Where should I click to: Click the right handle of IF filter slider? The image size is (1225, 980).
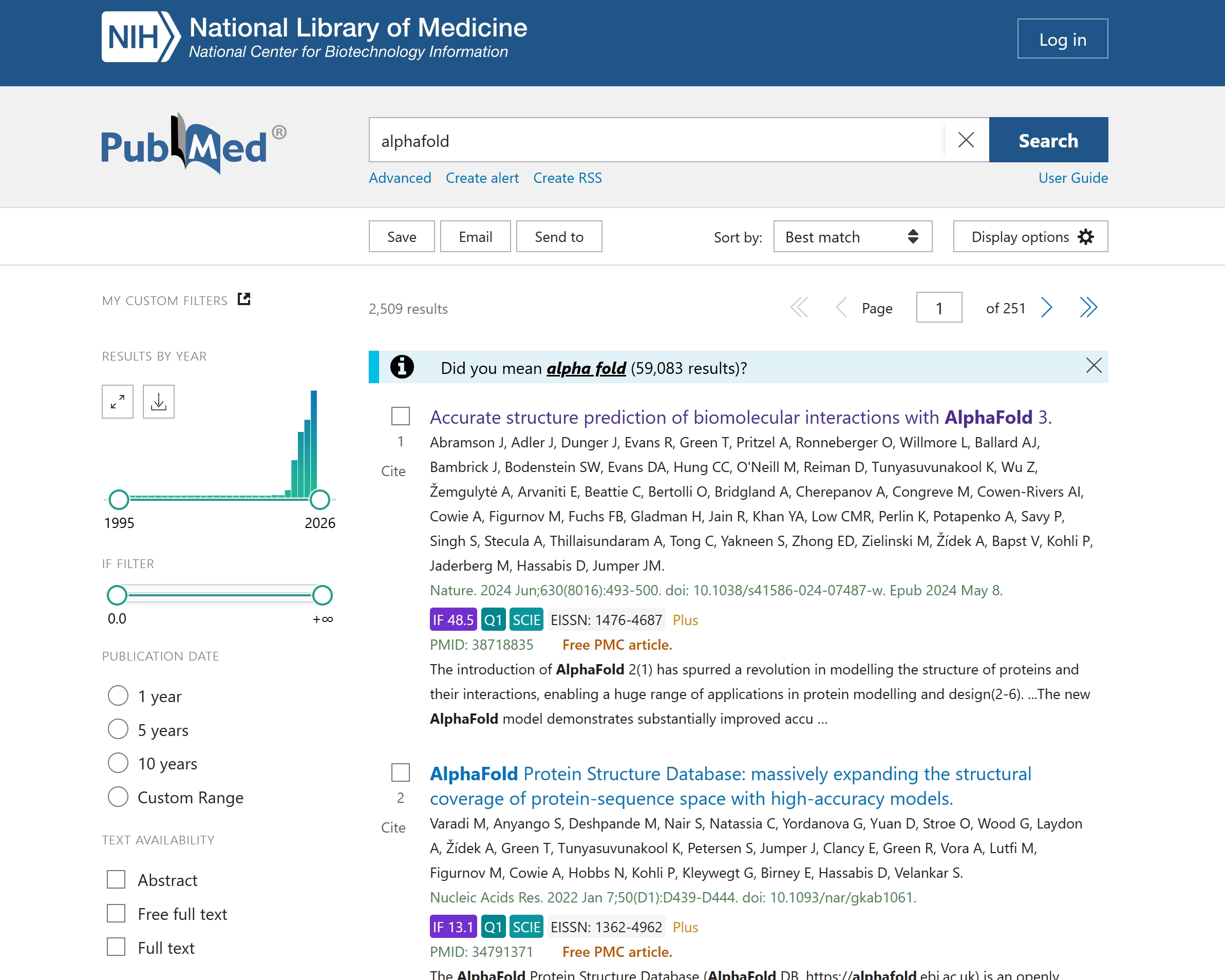click(322, 595)
